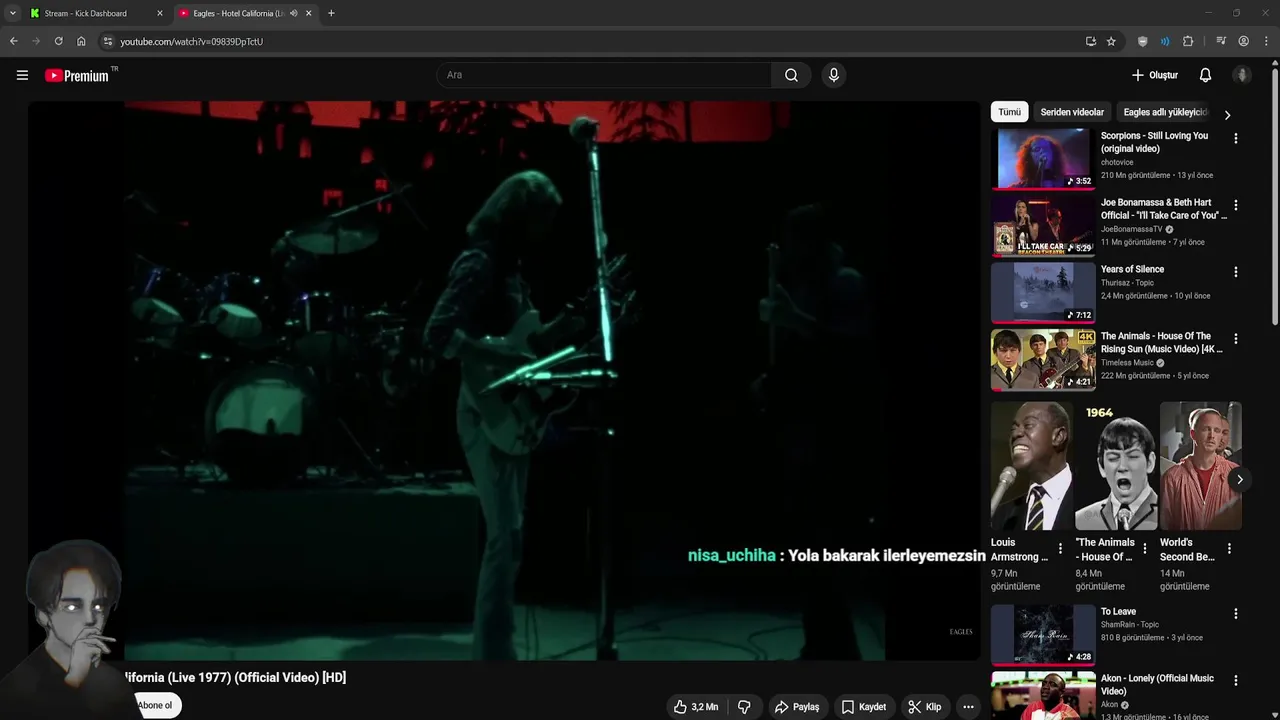Open the browser profile icon
This screenshot has height=720, width=1280.
point(1243,41)
